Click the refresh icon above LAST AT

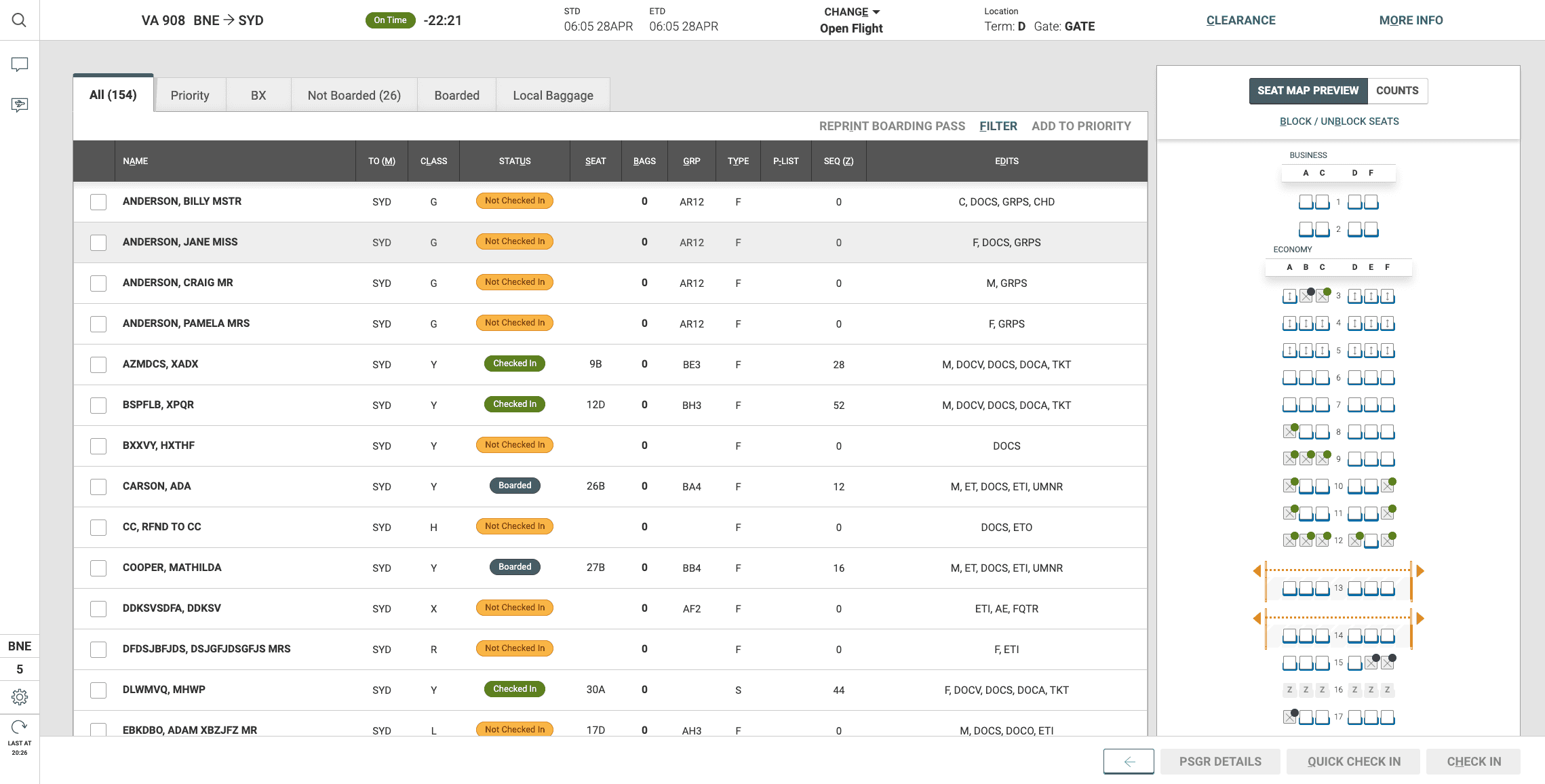19,727
